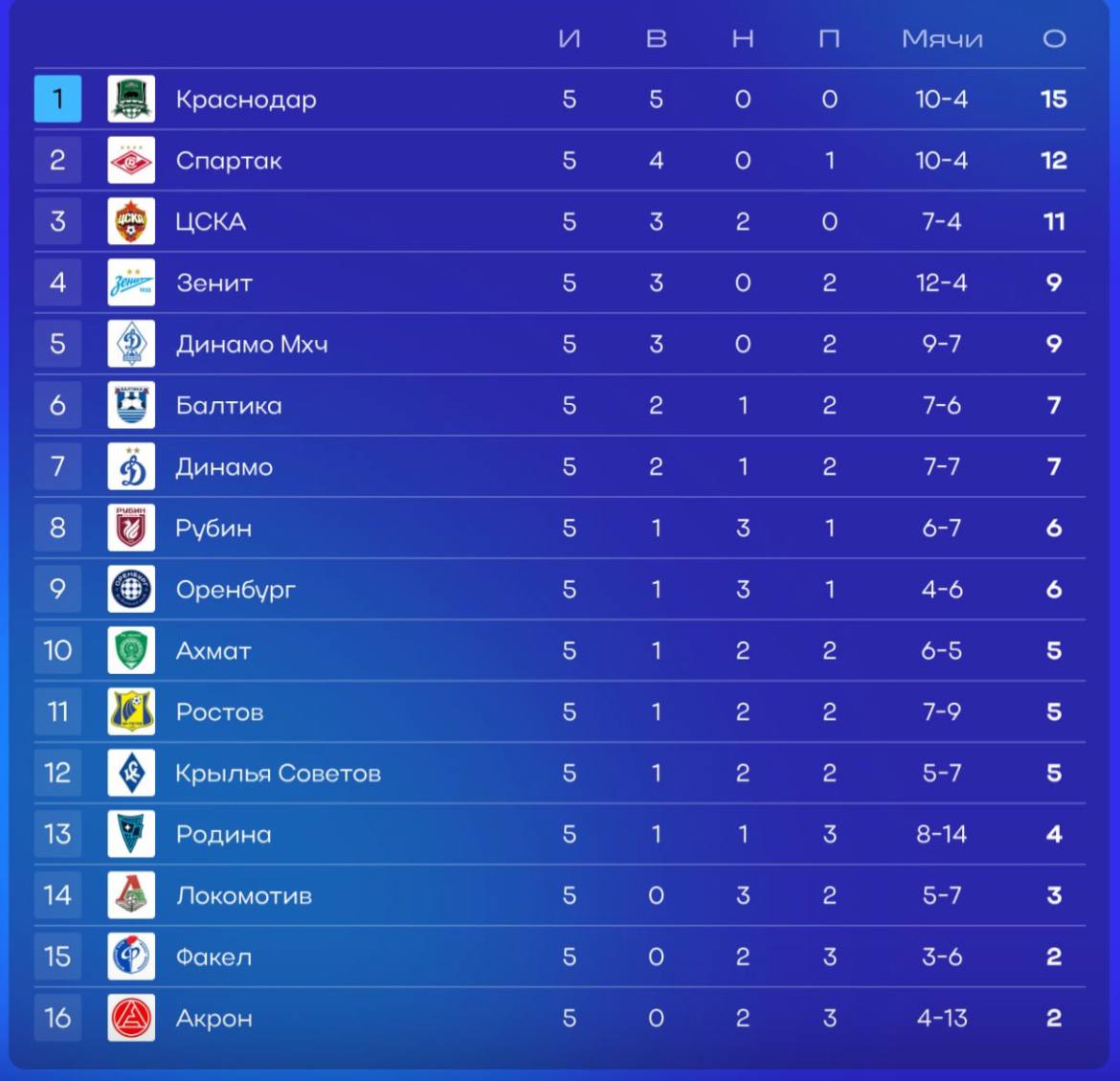Viewport: 1120px width, 1081px height.
Task: Click the highlighted position 1 badge
Action: 57,99
